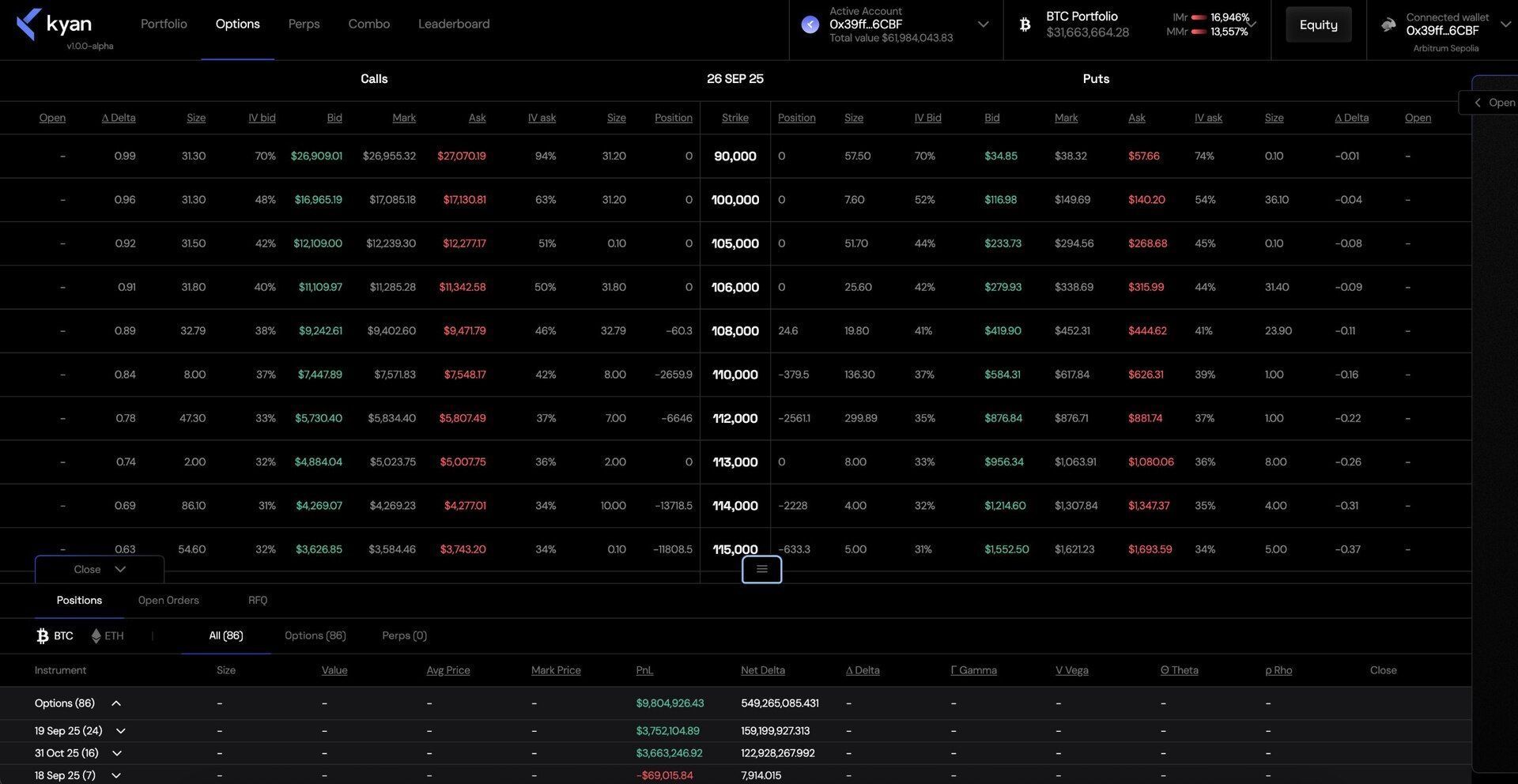
Task: Expand the 18 Sep 25 (7) group
Action: 116,775
